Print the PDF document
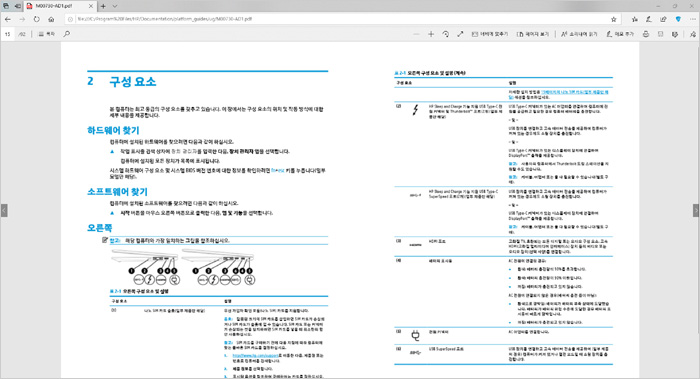The width and height of the screenshot is (700, 379). click(646, 34)
